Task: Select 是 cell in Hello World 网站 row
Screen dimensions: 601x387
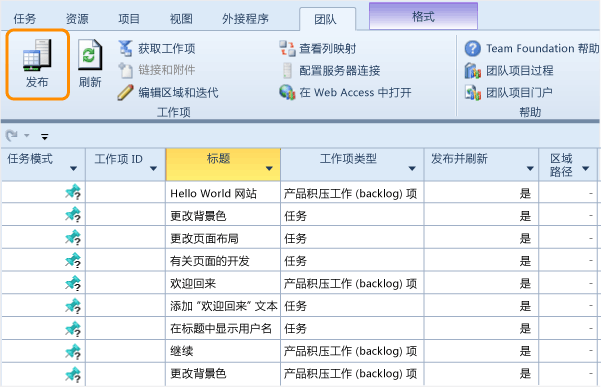Action: [481, 193]
